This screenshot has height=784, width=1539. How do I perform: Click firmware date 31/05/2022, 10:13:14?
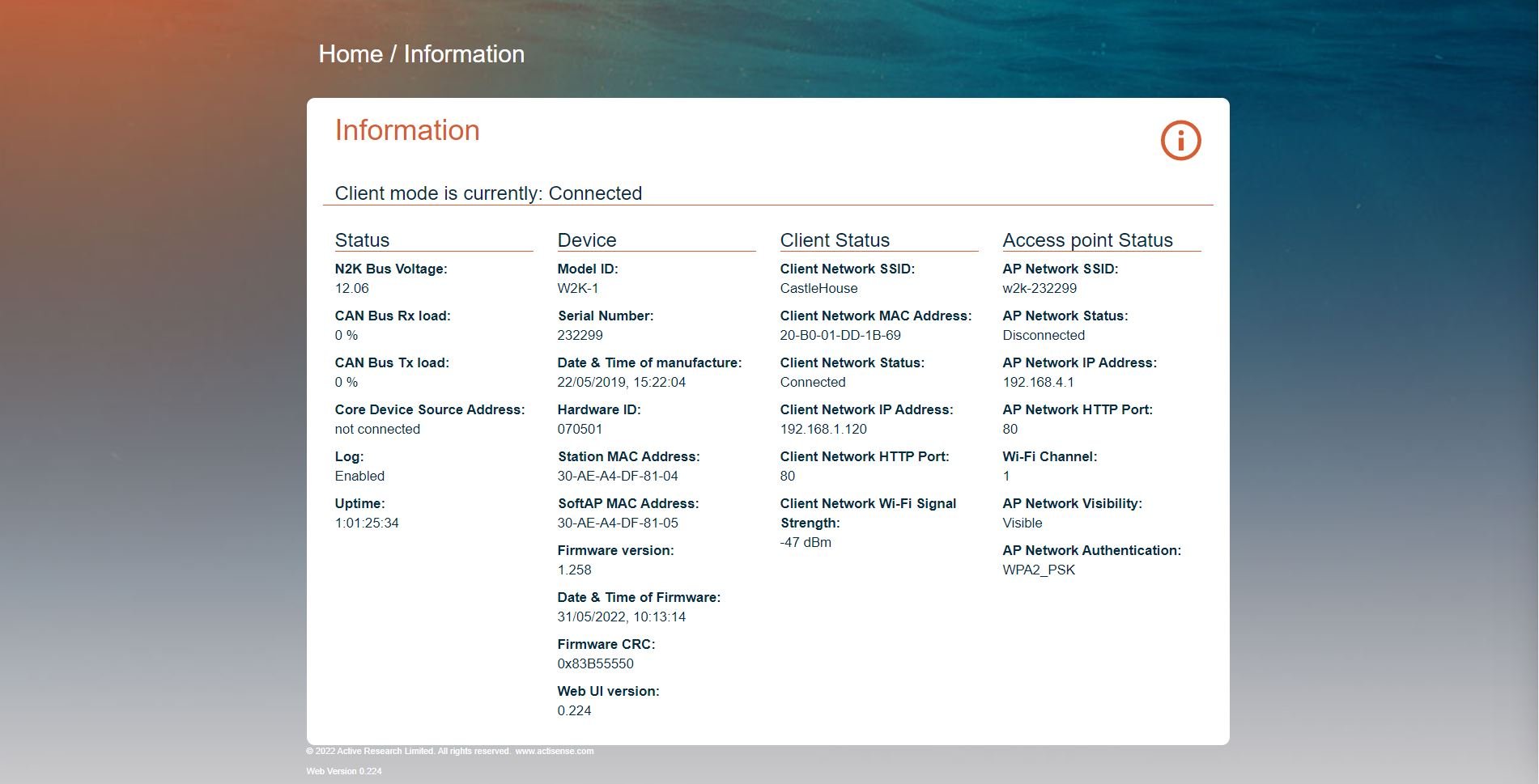(622, 617)
